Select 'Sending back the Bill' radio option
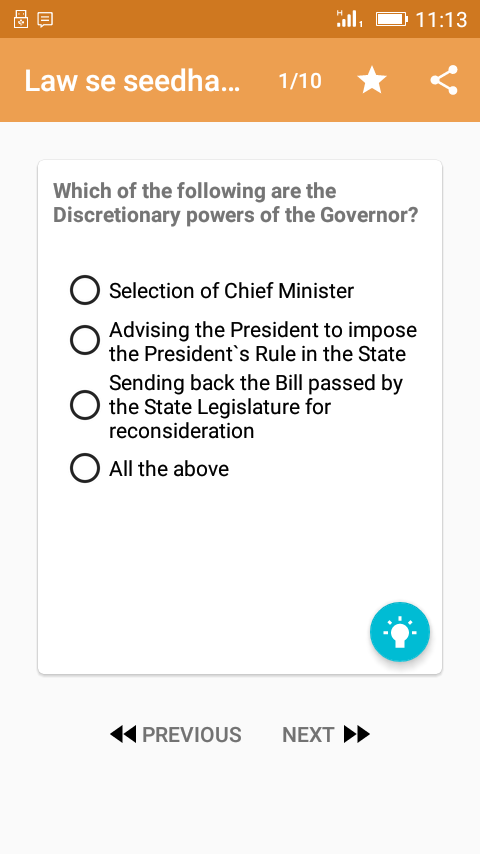Viewport: 480px width, 854px height. [85, 406]
